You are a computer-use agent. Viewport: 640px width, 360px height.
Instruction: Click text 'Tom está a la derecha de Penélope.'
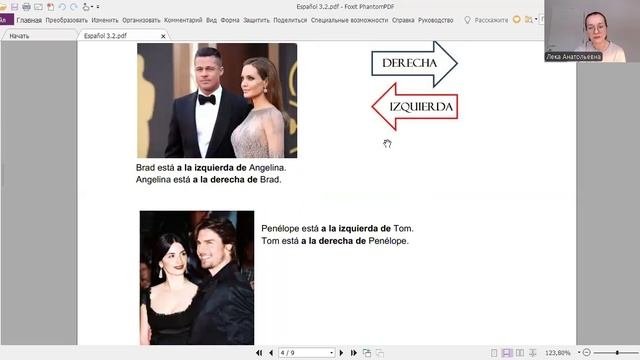[x=335, y=241]
